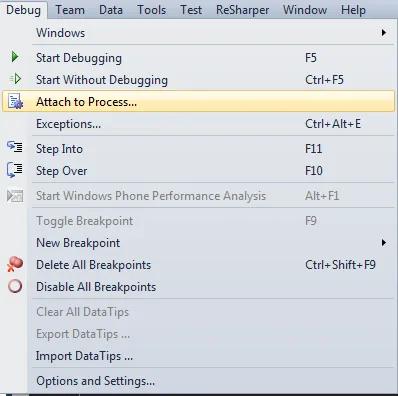Screen dimensions: 398x396
Task: Open the Tools menu
Action: click(x=151, y=10)
